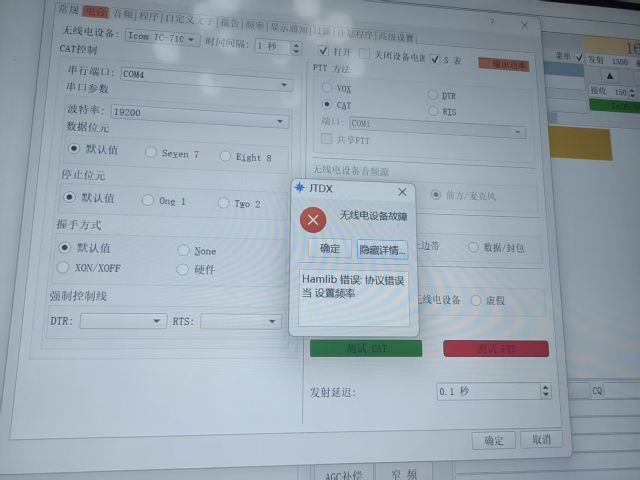
Task: Select 停止位元 默认值 radio button
Action: coord(69,197)
